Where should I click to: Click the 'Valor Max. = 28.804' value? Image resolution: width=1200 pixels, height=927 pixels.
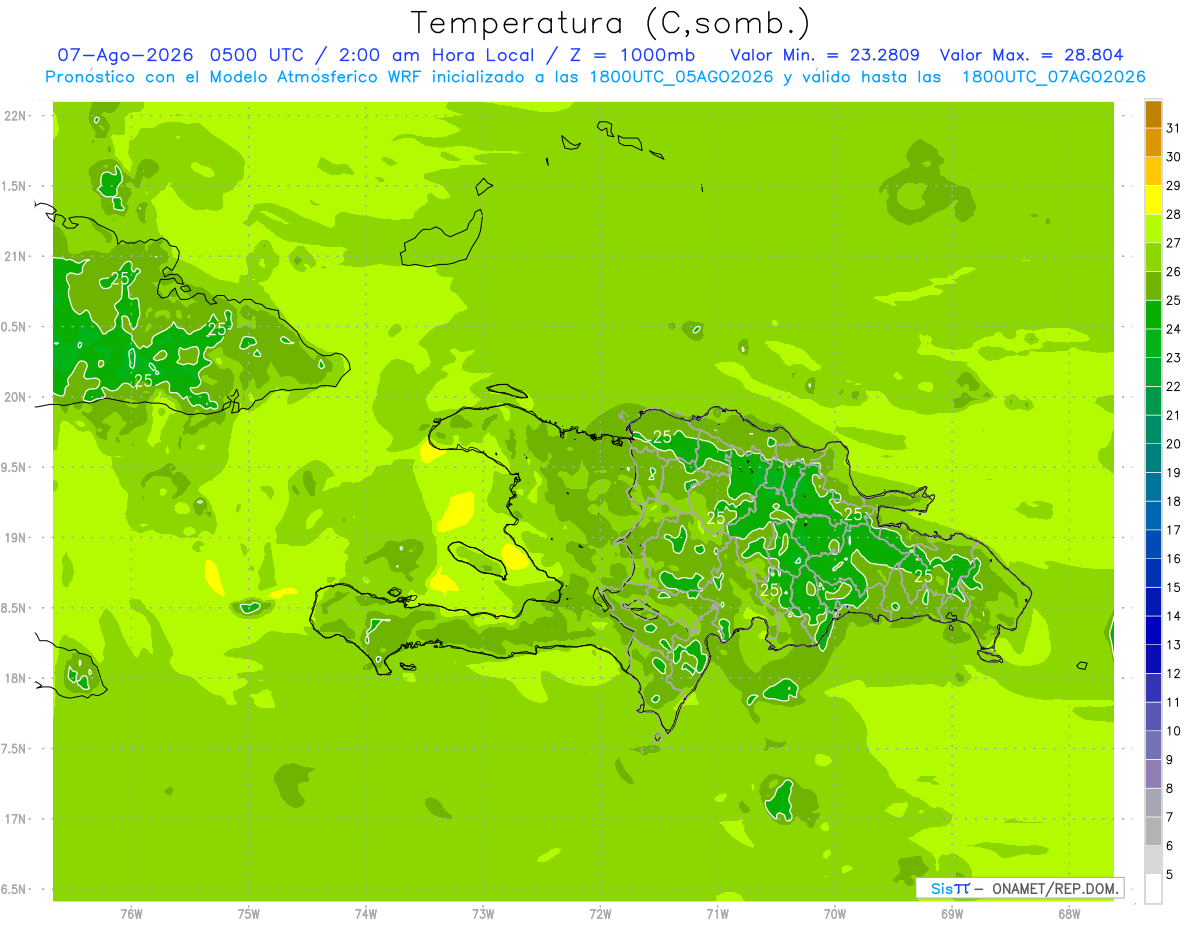coord(1032,55)
